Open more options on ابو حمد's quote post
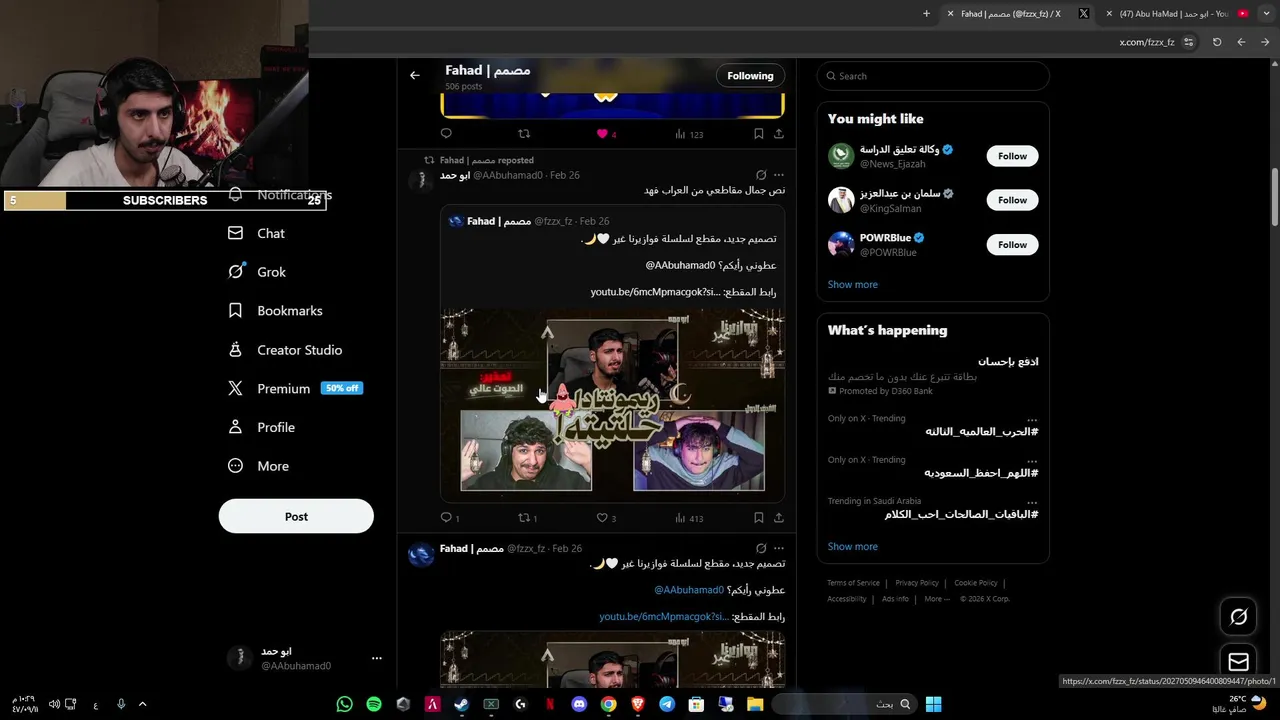 point(779,175)
